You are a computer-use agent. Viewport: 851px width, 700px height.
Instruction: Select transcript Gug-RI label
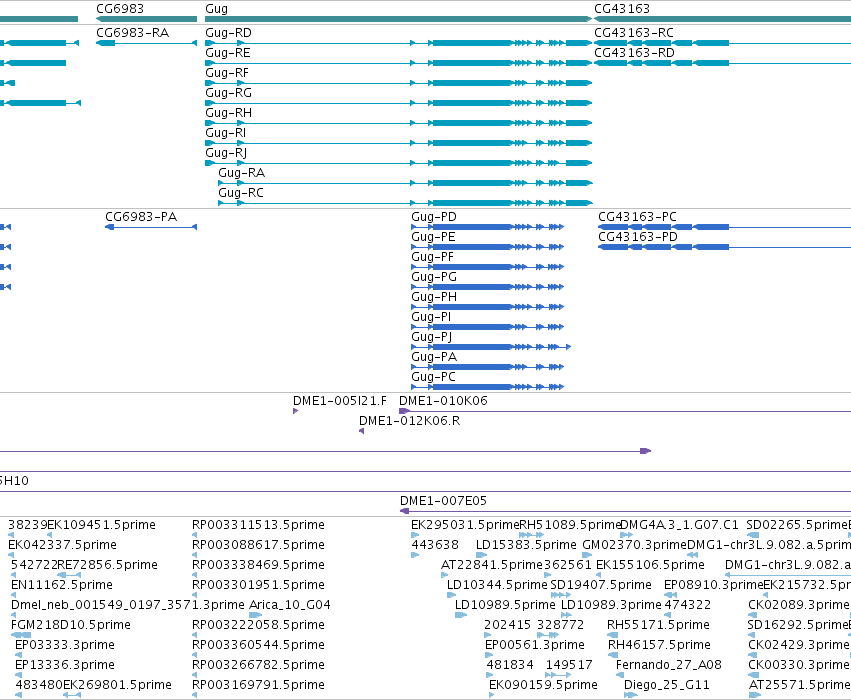click(x=226, y=133)
